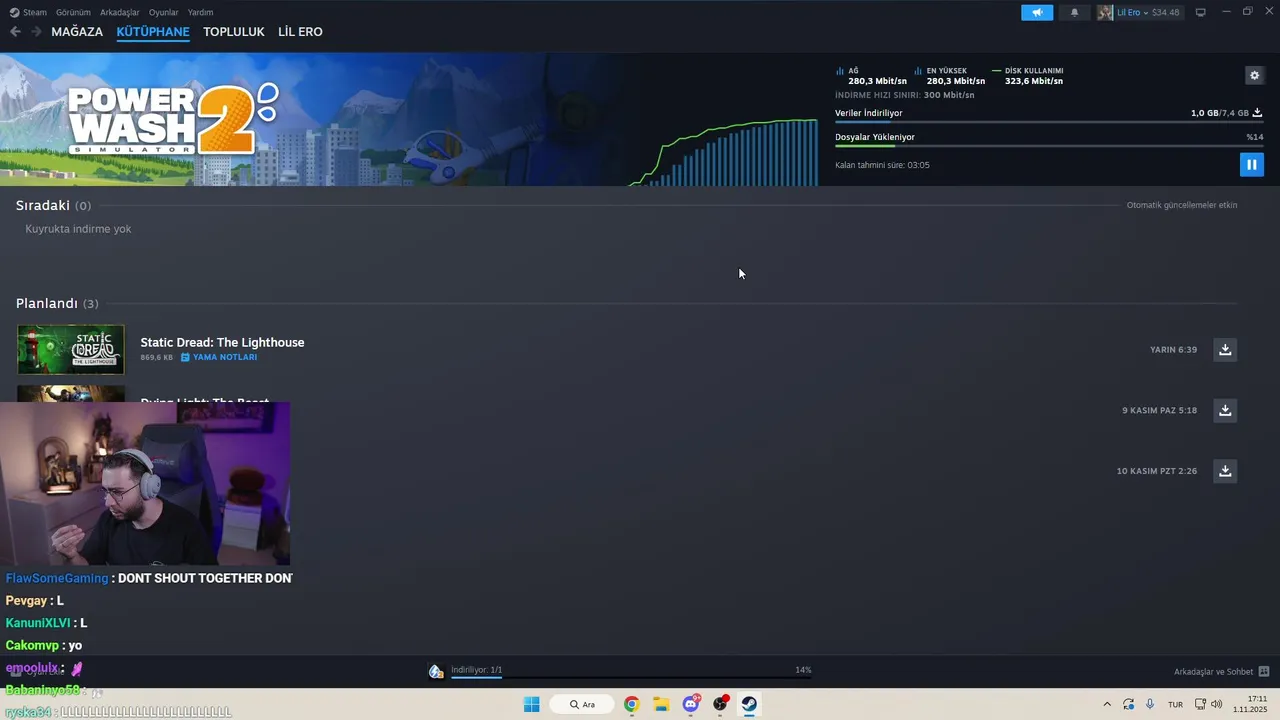Click the Lil Ero profile avatar

point(1105,12)
